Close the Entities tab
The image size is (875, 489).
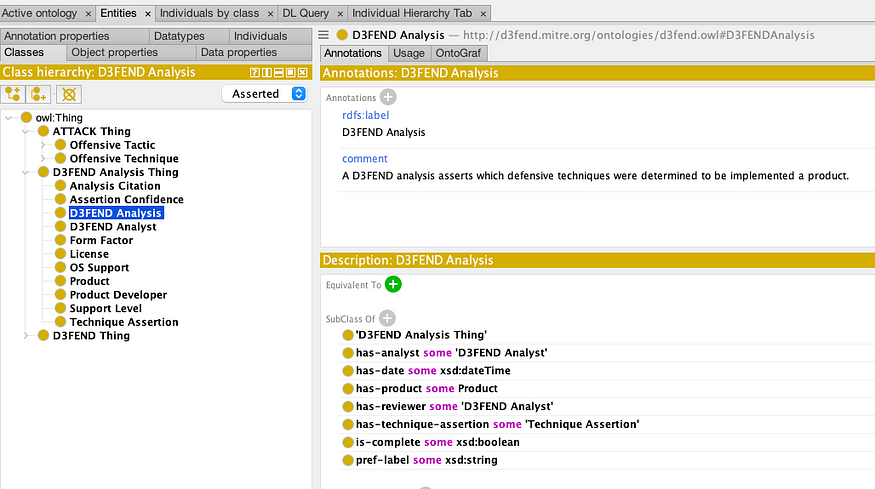[148, 13]
